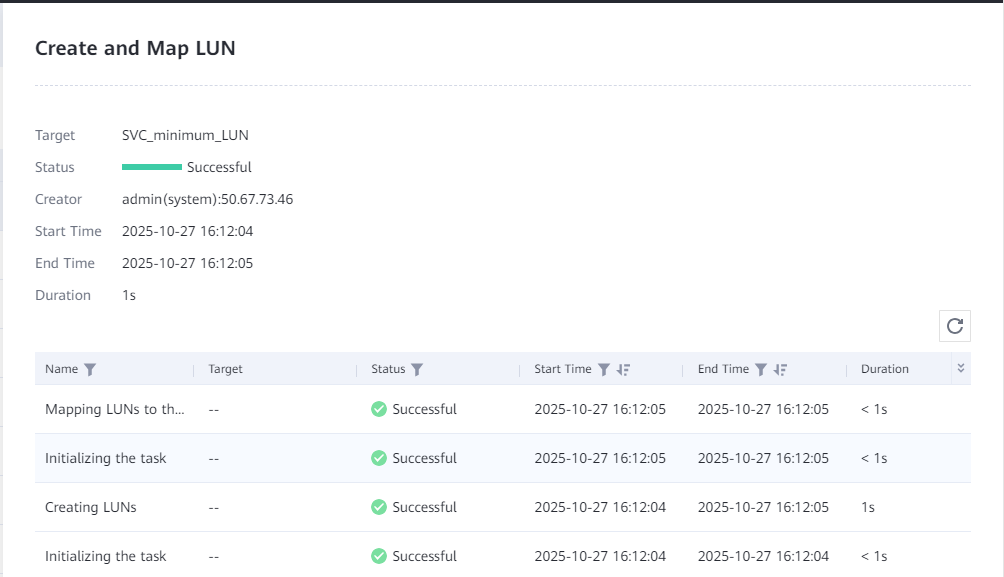Expand the table column settings chevron
The height and width of the screenshot is (577, 1004).
tap(961, 369)
